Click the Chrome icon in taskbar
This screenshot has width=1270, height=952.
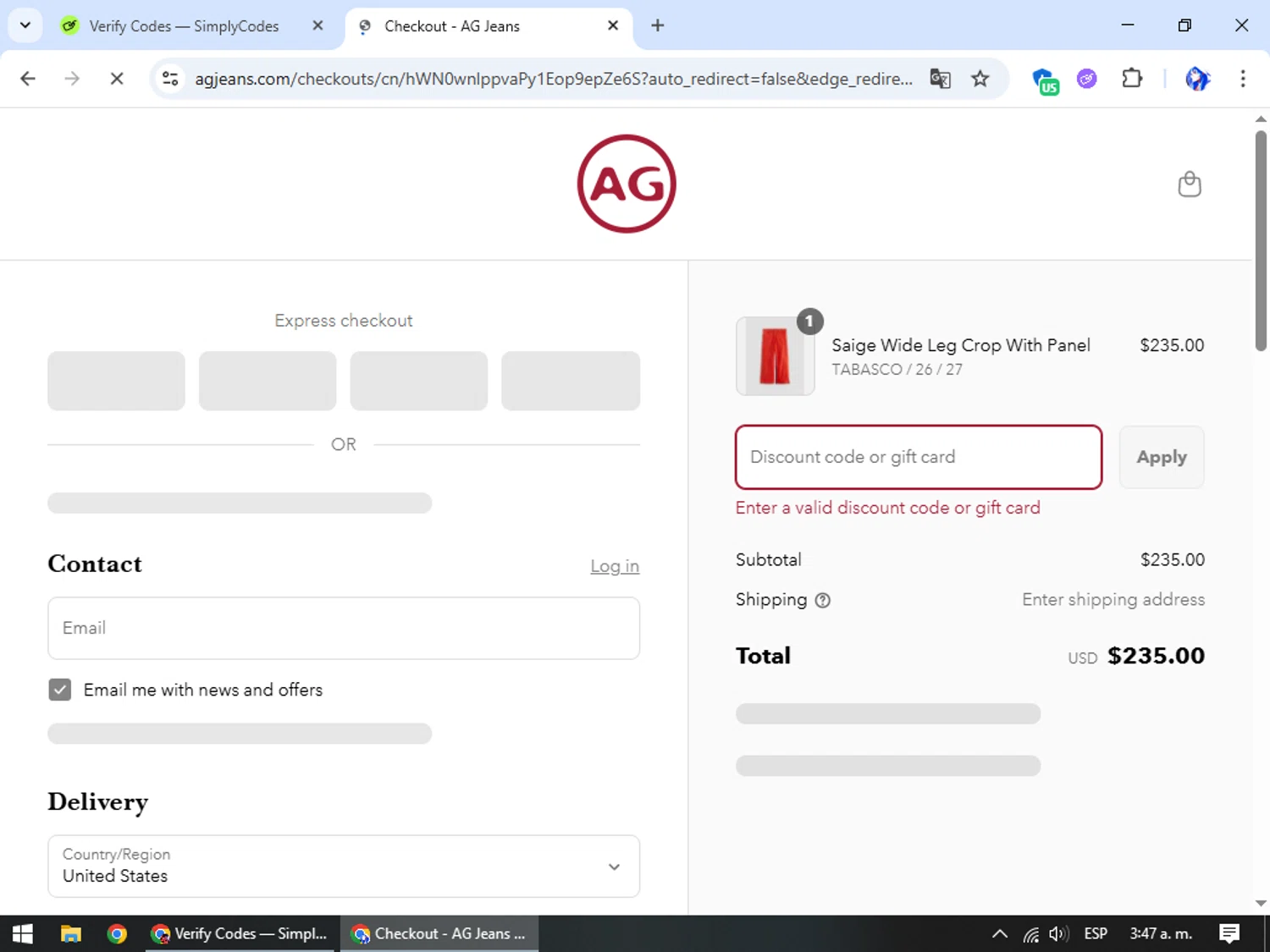pyautogui.click(x=117, y=933)
